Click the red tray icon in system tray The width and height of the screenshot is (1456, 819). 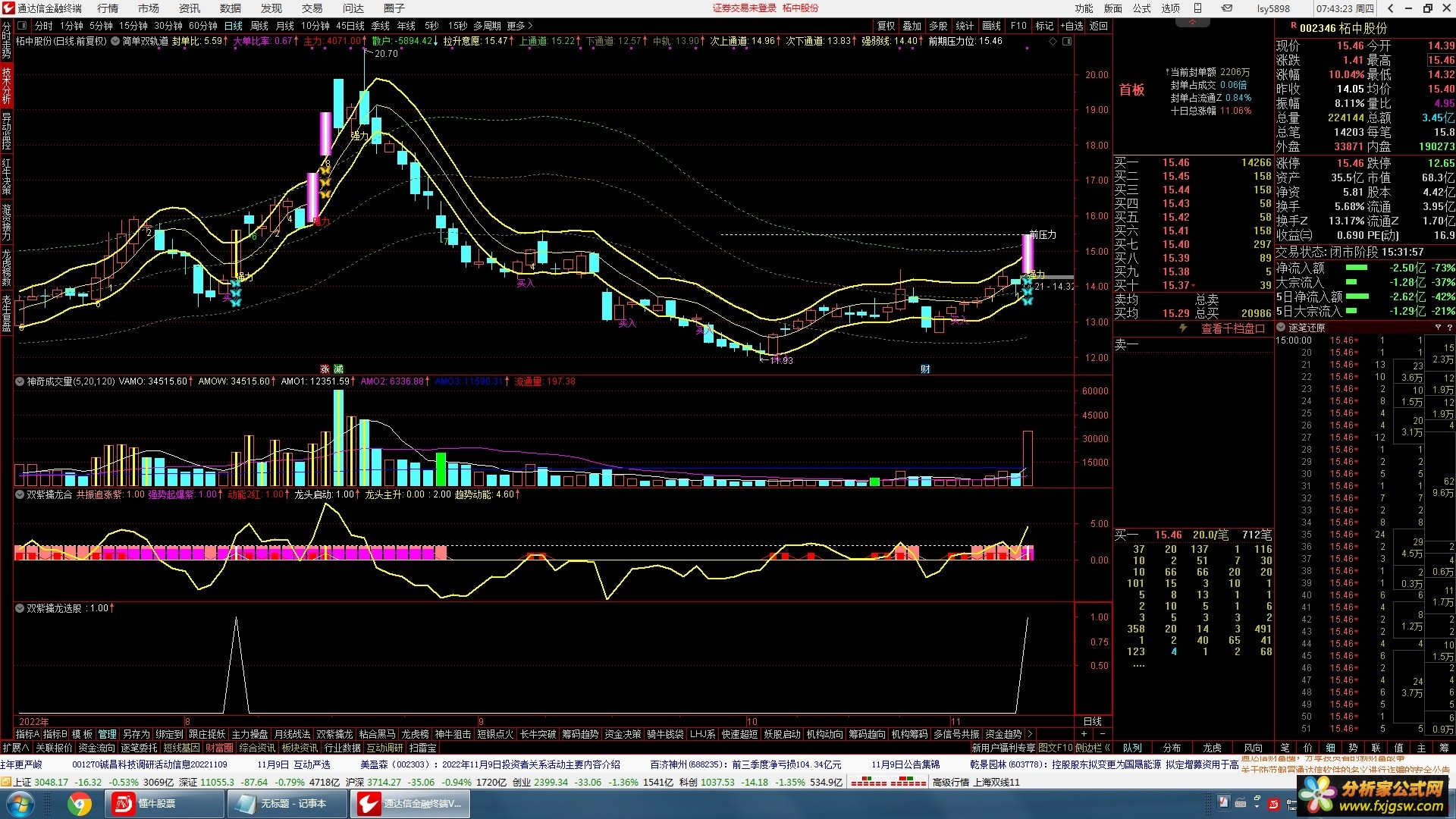1273,804
